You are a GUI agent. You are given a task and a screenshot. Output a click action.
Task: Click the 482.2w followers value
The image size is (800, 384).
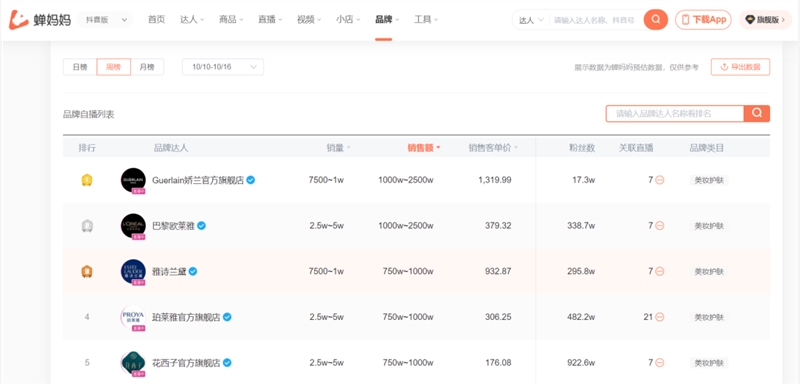[581, 317]
